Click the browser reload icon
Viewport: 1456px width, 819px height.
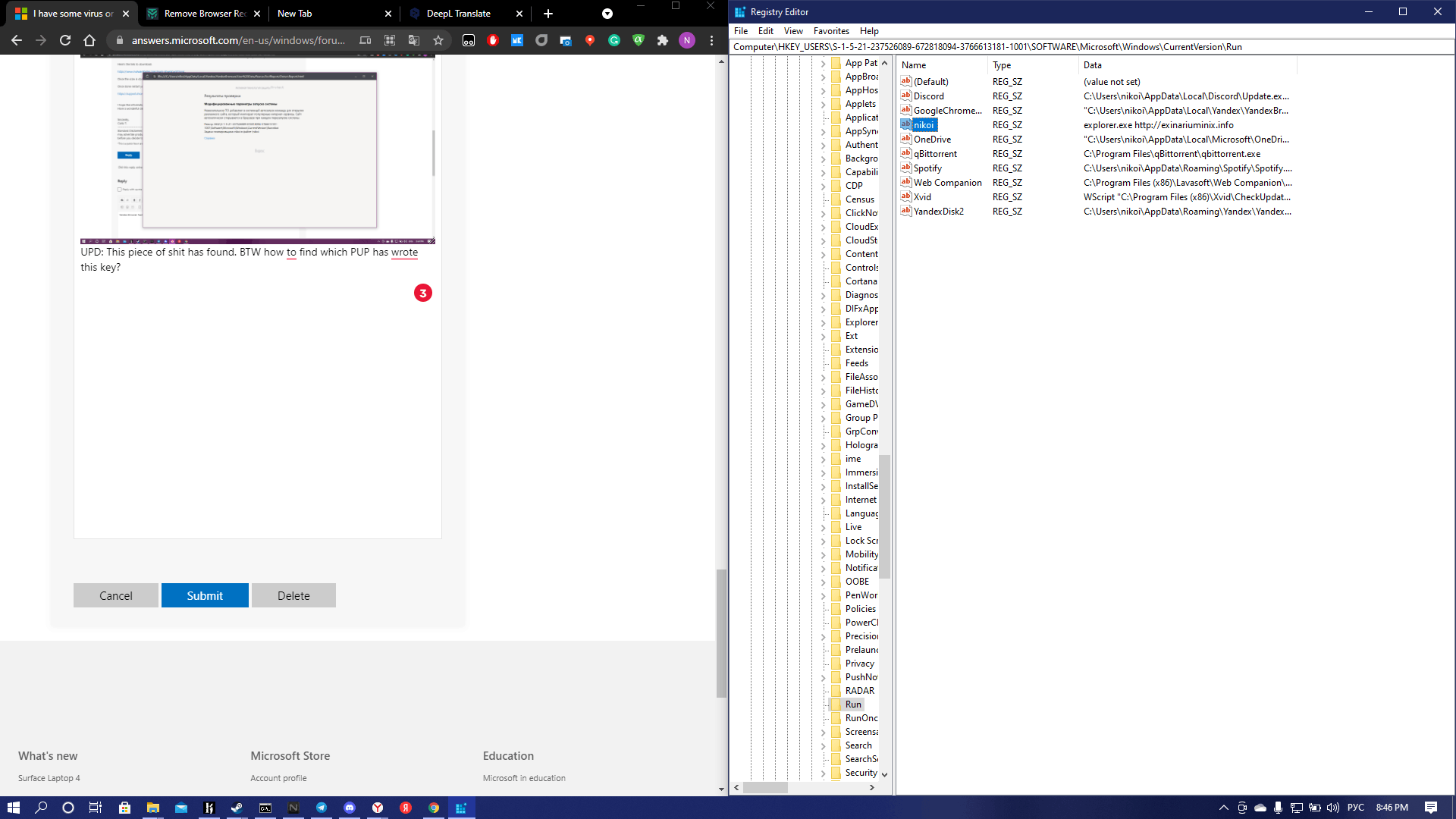[65, 40]
